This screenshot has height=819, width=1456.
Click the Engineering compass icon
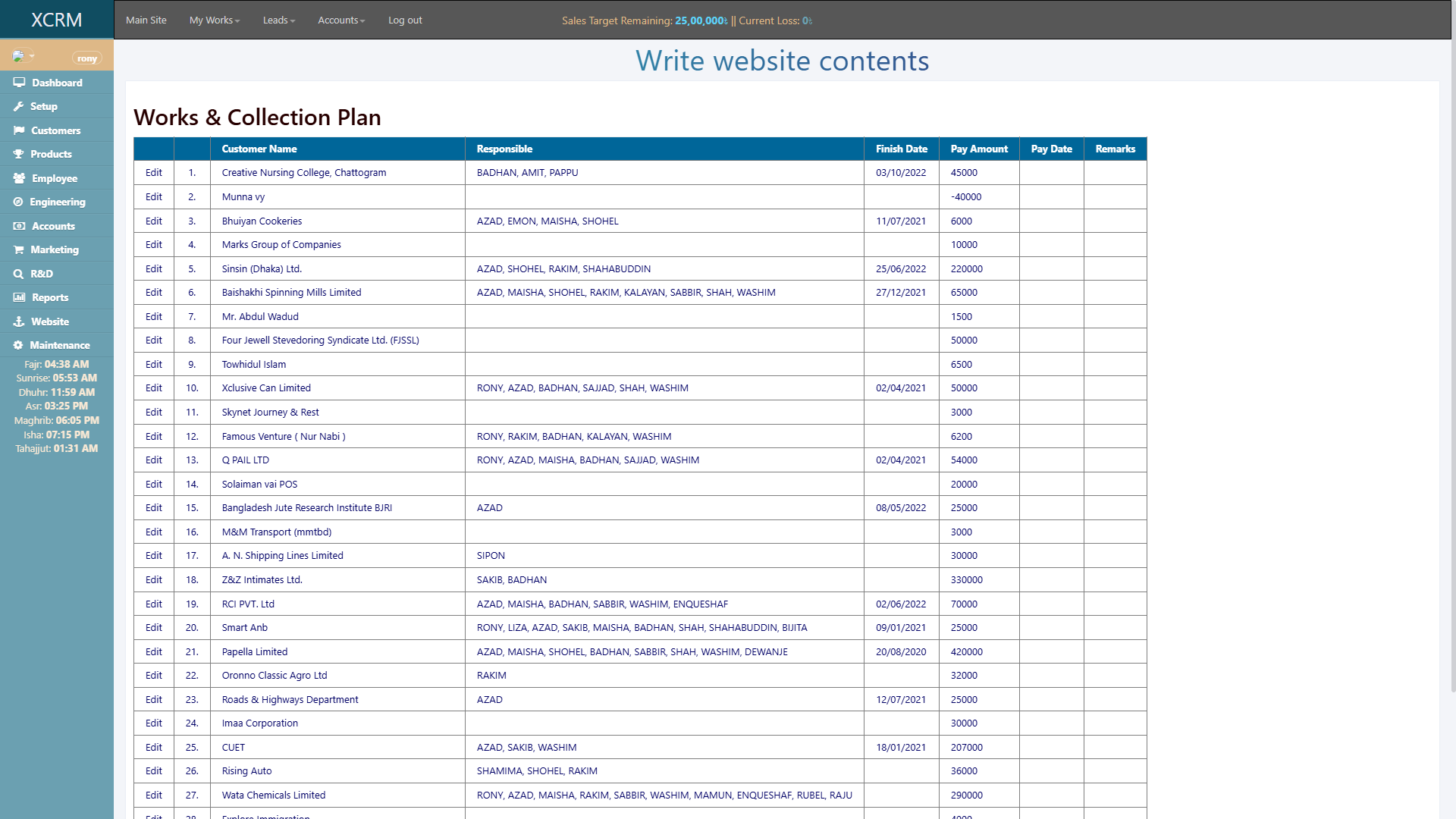(19, 202)
